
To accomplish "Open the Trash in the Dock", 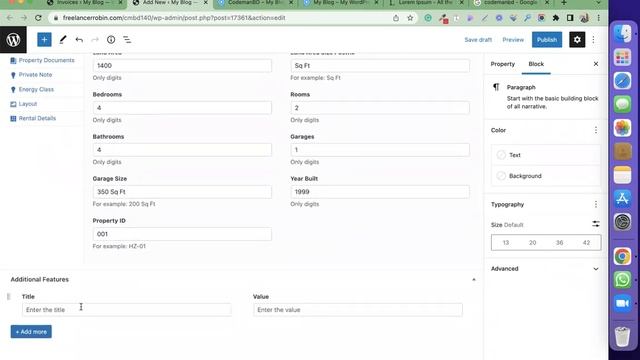I will [x=622, y=336].
